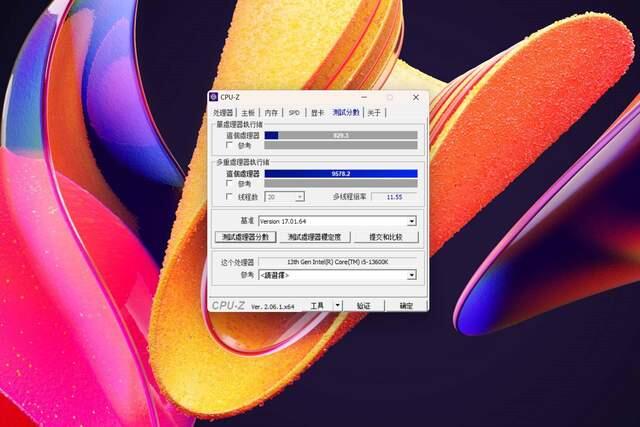Expand the 基准 Version 17.01.64 dropdown
640x427 pixels.
tap(338, 221)
